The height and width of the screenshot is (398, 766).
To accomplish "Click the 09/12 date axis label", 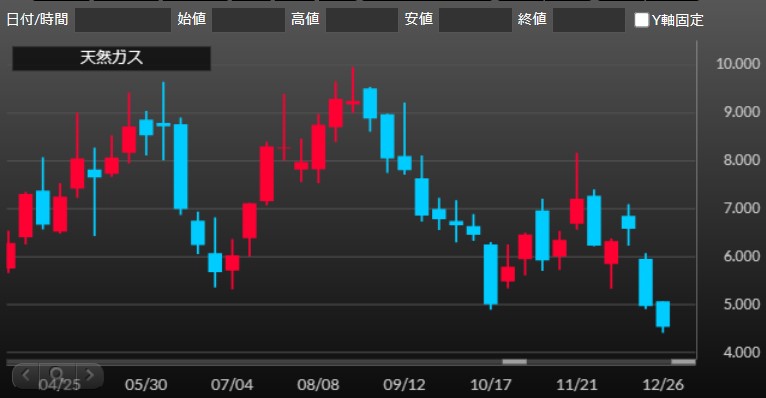I will tap(404, 385).
